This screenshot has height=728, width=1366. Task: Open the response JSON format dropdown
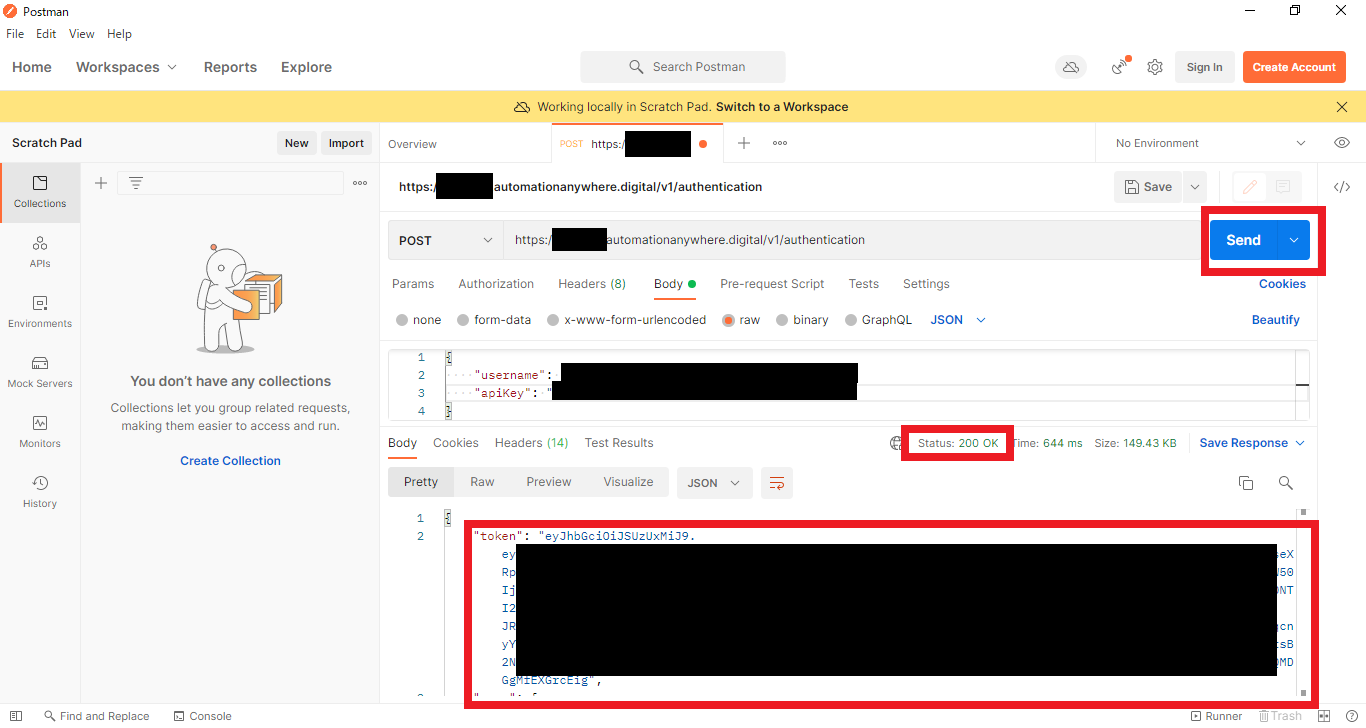point(714,483)
